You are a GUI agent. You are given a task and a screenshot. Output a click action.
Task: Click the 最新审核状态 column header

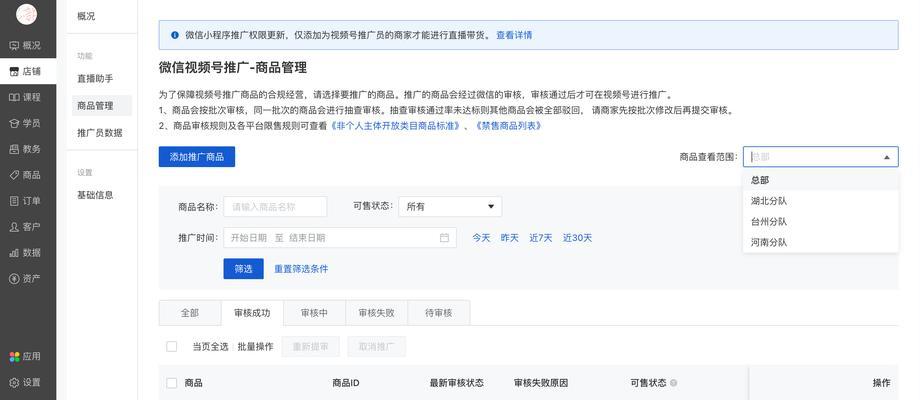[x=456, y=383]
